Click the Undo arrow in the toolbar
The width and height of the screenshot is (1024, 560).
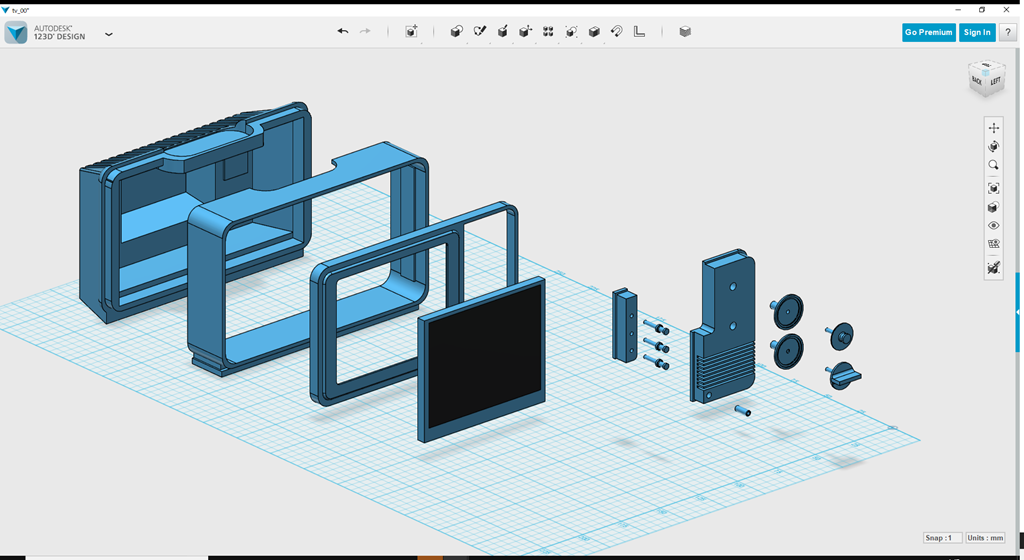click(x=343, y=32)
